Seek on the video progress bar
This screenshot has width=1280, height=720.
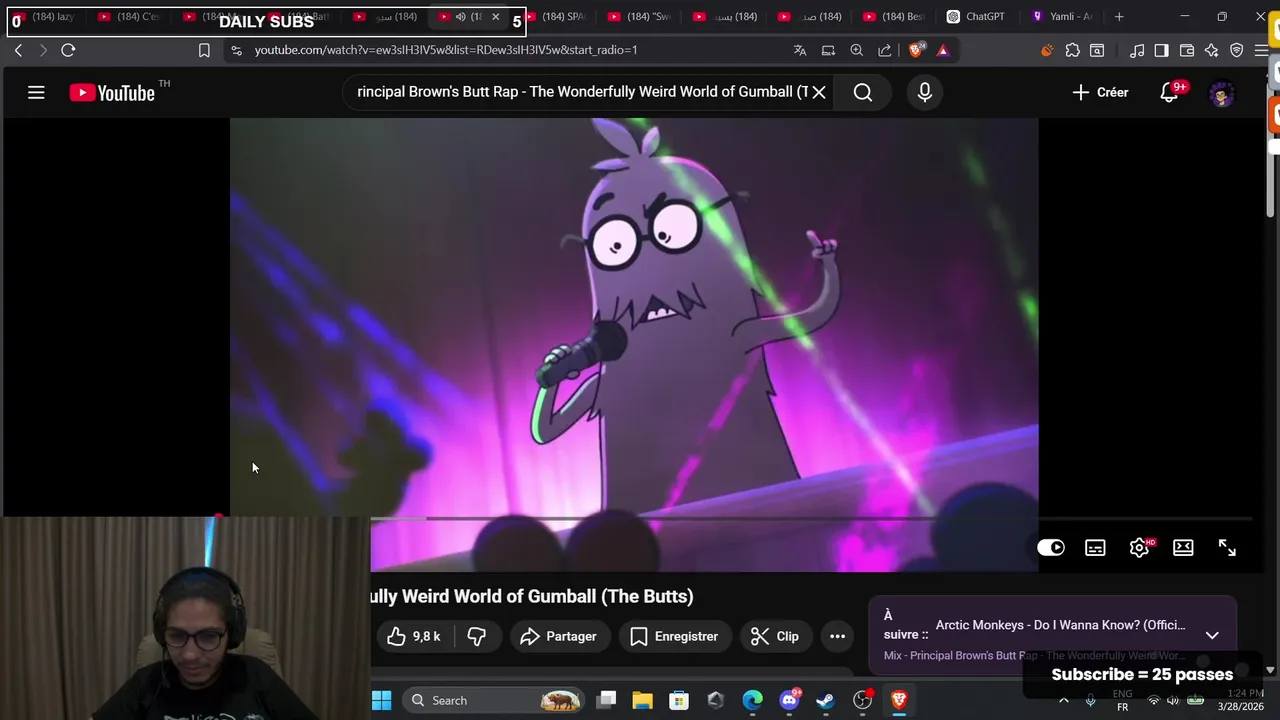[810, 518]
